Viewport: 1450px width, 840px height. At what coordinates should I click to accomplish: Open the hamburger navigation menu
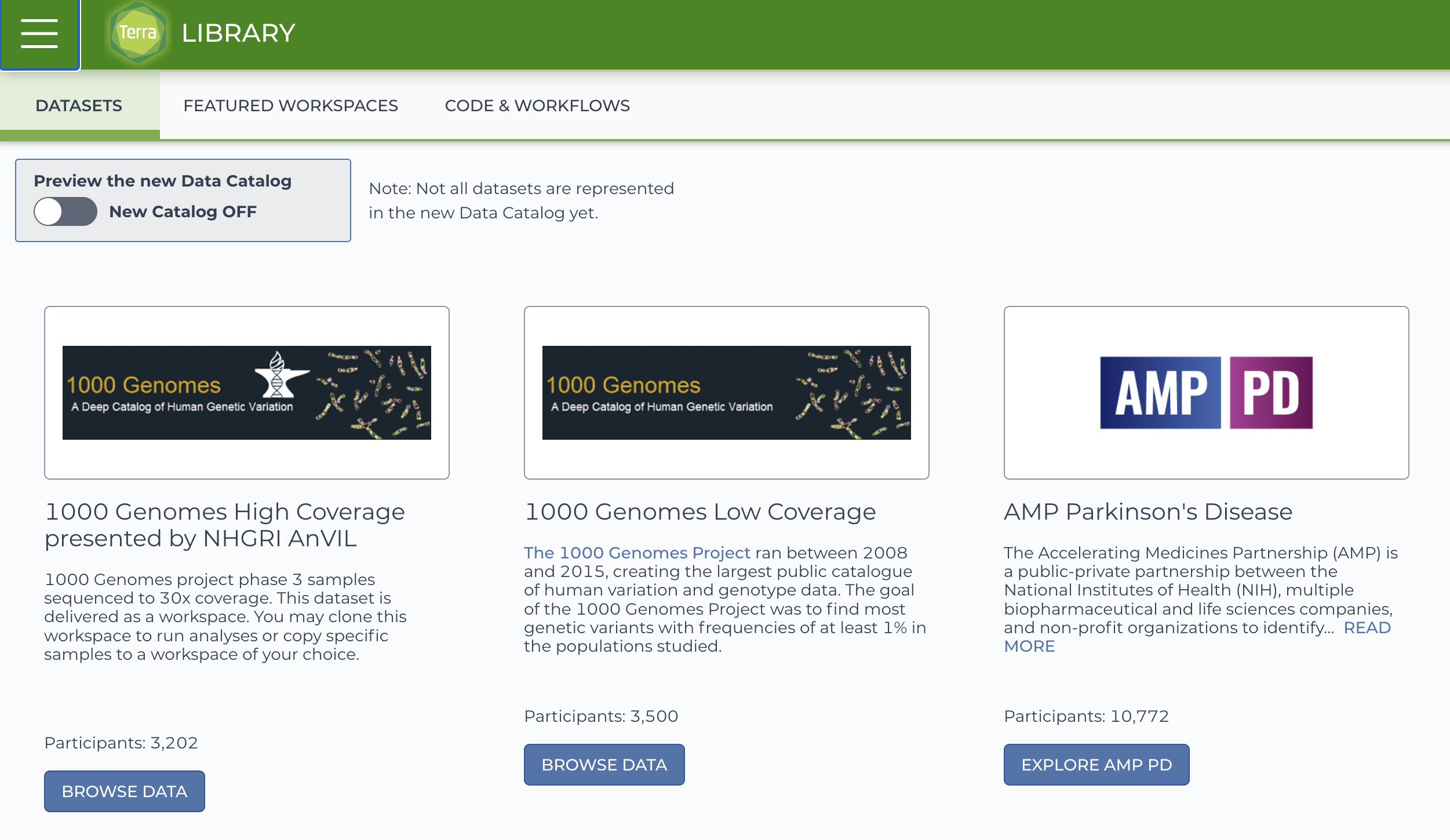coord(39,34)
